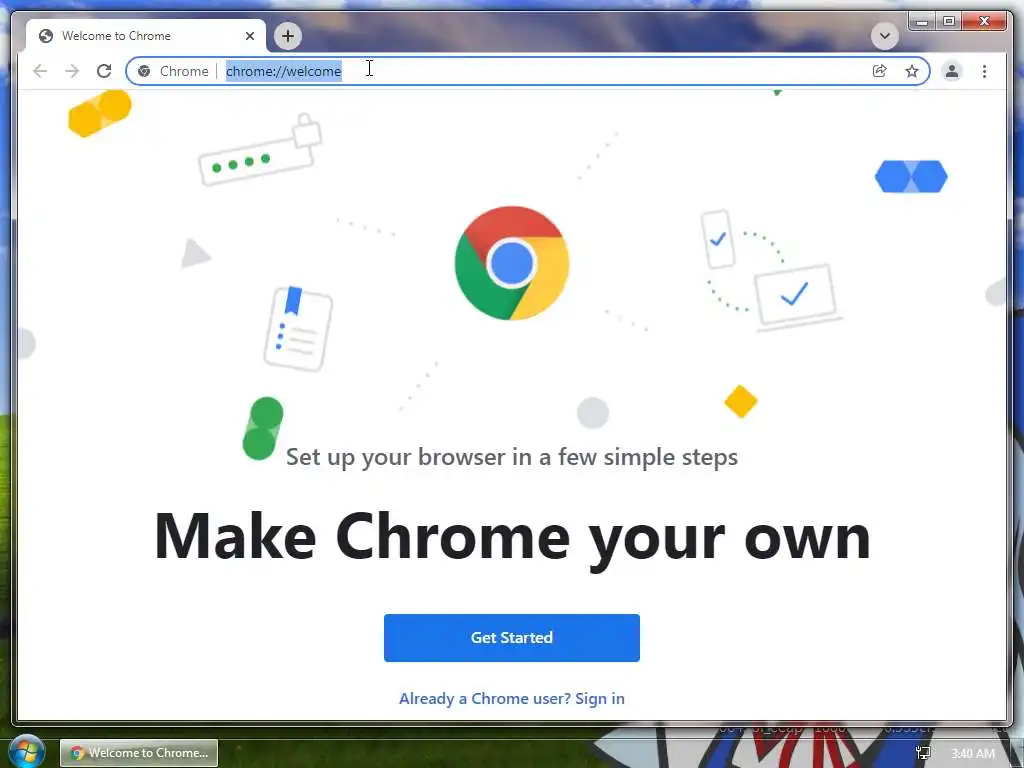Go forward with the forward arrow
This screenshot has width=1024, height=768.
pyautogui.click(x=72, y=71)
